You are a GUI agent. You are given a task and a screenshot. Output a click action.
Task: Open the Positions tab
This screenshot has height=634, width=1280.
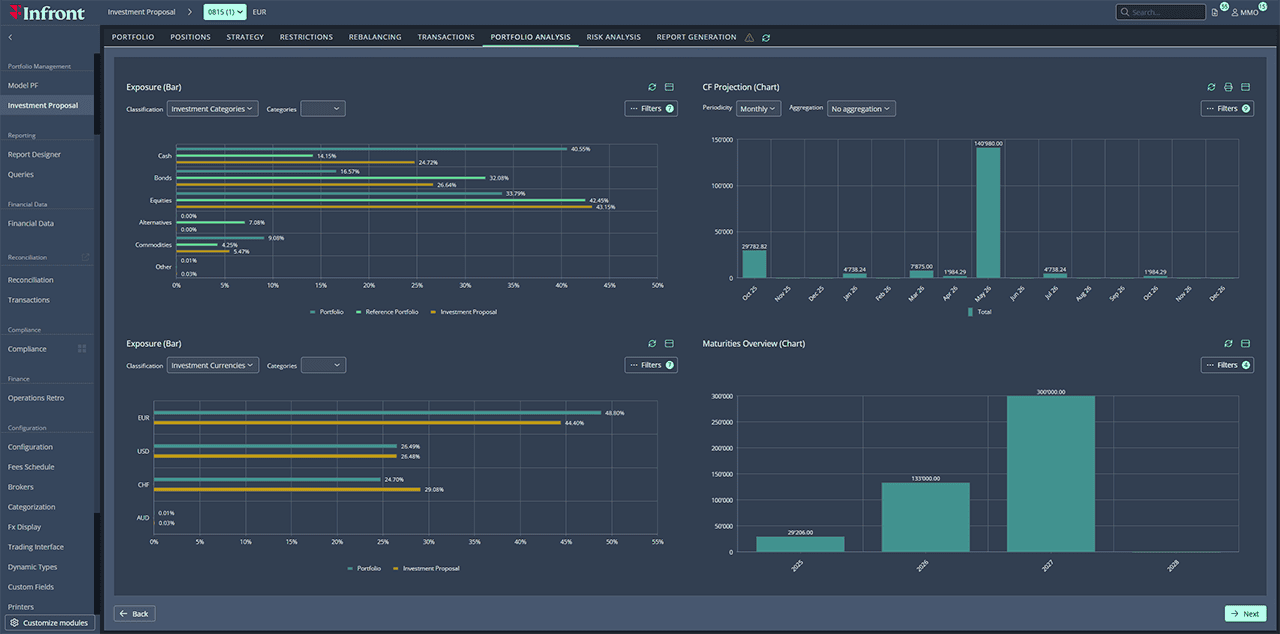pos(190,36)
